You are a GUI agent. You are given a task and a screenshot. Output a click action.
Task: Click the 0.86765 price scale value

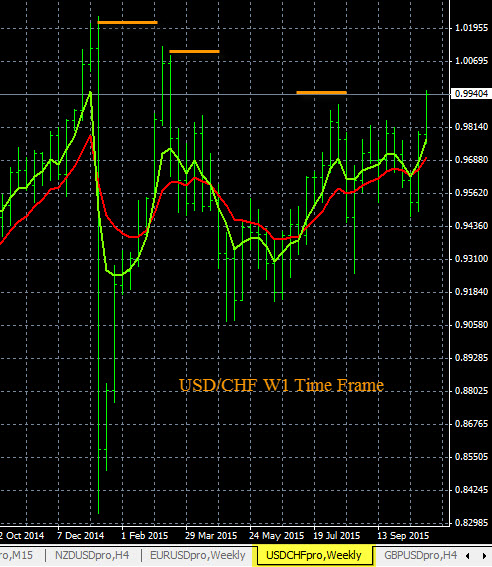471,423
